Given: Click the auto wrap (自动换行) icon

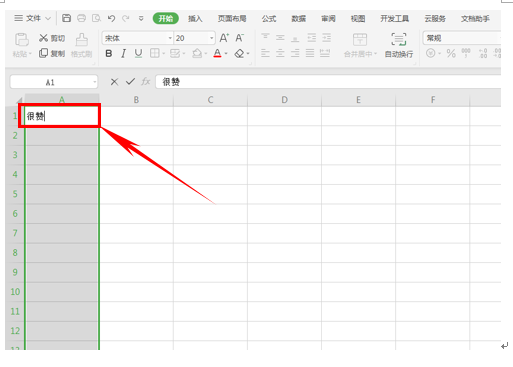Looking at the screenshot, I should (399, 39).
